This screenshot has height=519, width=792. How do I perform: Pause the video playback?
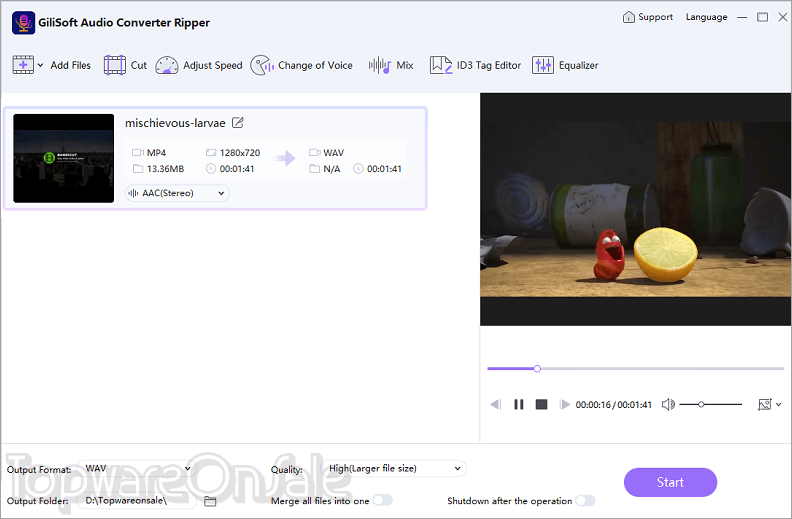click(518, 404)
